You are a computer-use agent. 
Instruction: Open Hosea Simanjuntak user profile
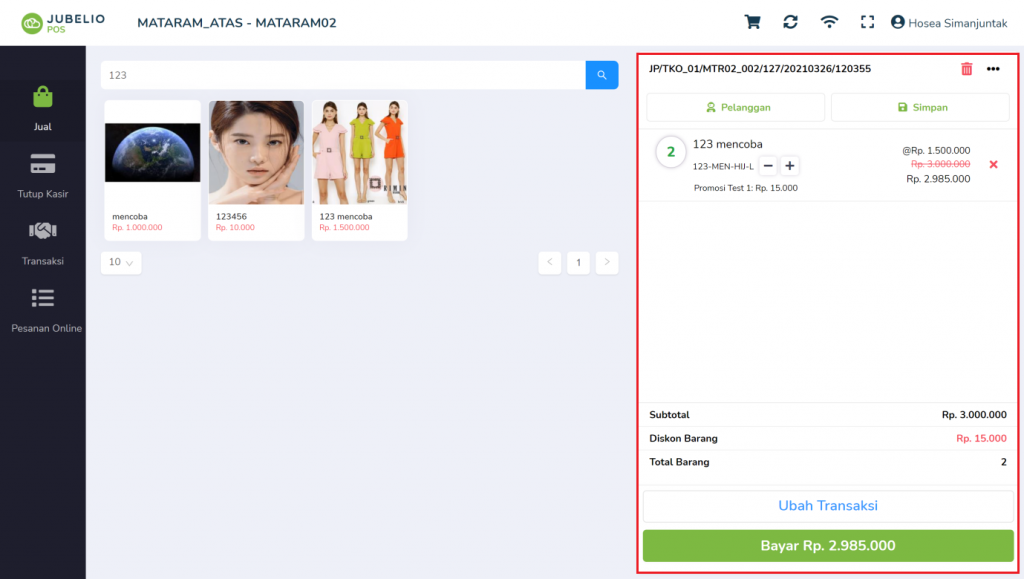pos(949,23)
